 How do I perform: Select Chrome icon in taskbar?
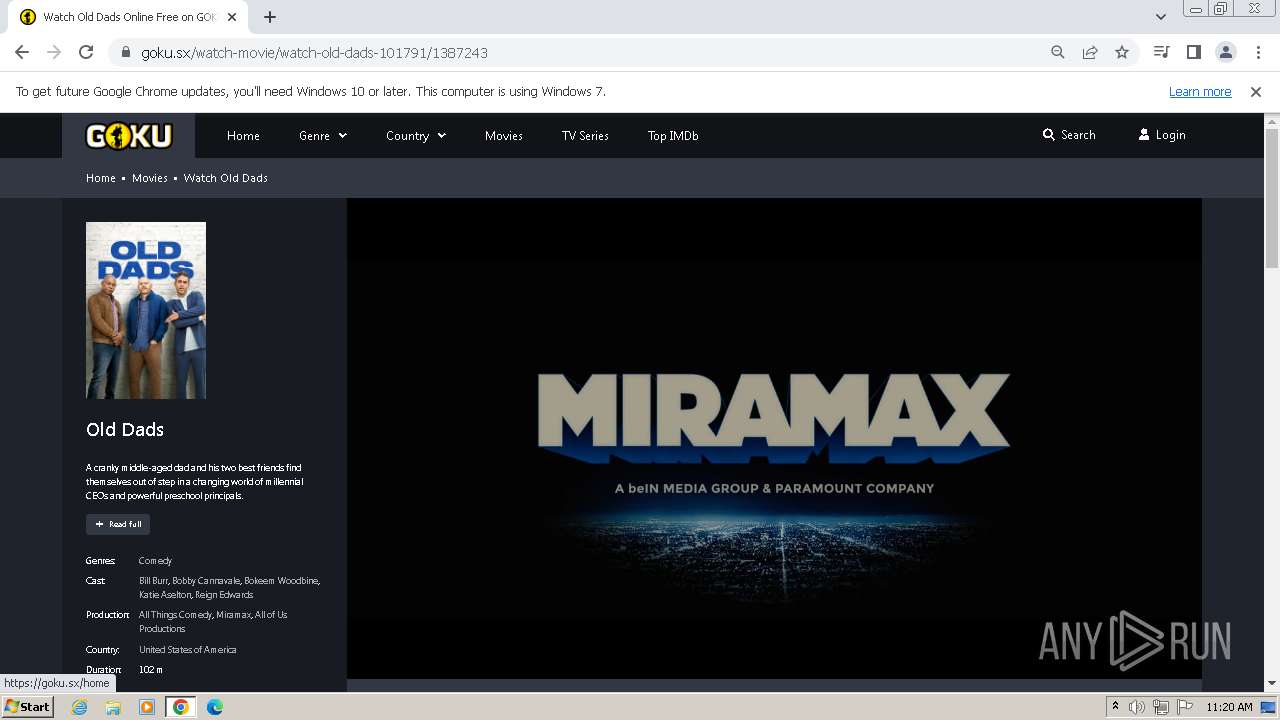(x=181, y=707)
